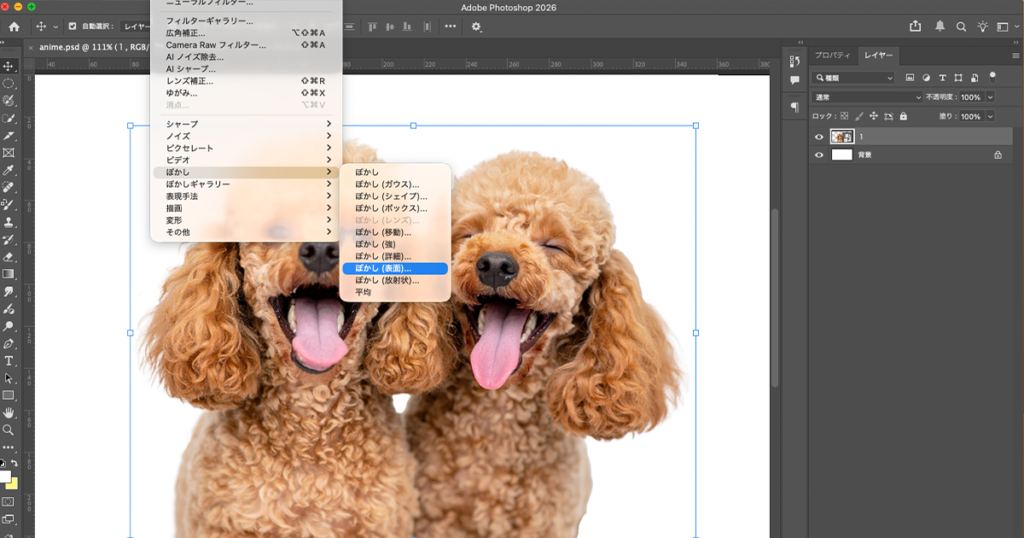Select the Gradient tool
Viewport: 1024px width, 538px height.
tap(9, 273)
